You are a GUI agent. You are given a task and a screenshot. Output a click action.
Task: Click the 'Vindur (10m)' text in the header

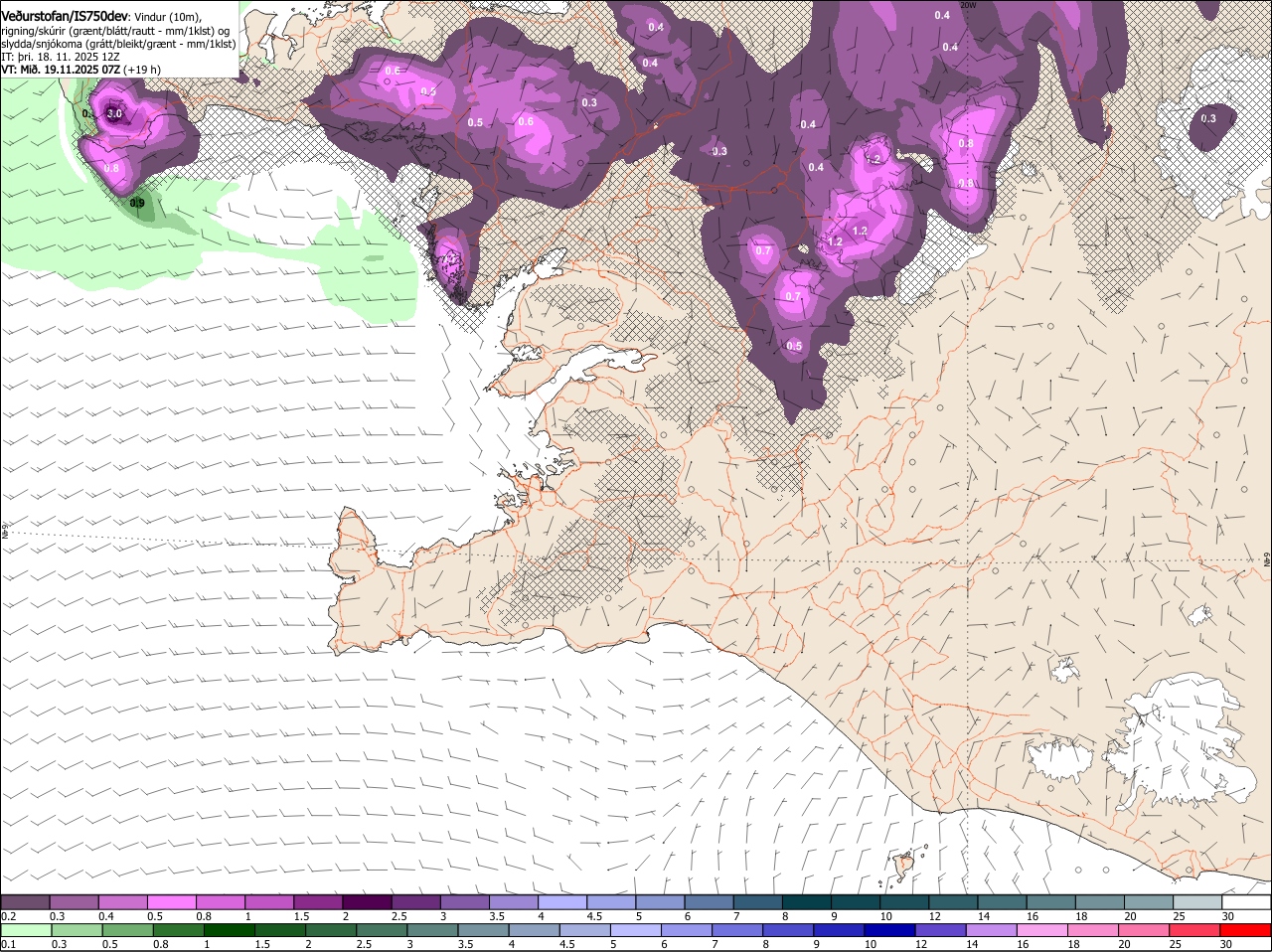(x=166, y=17)
